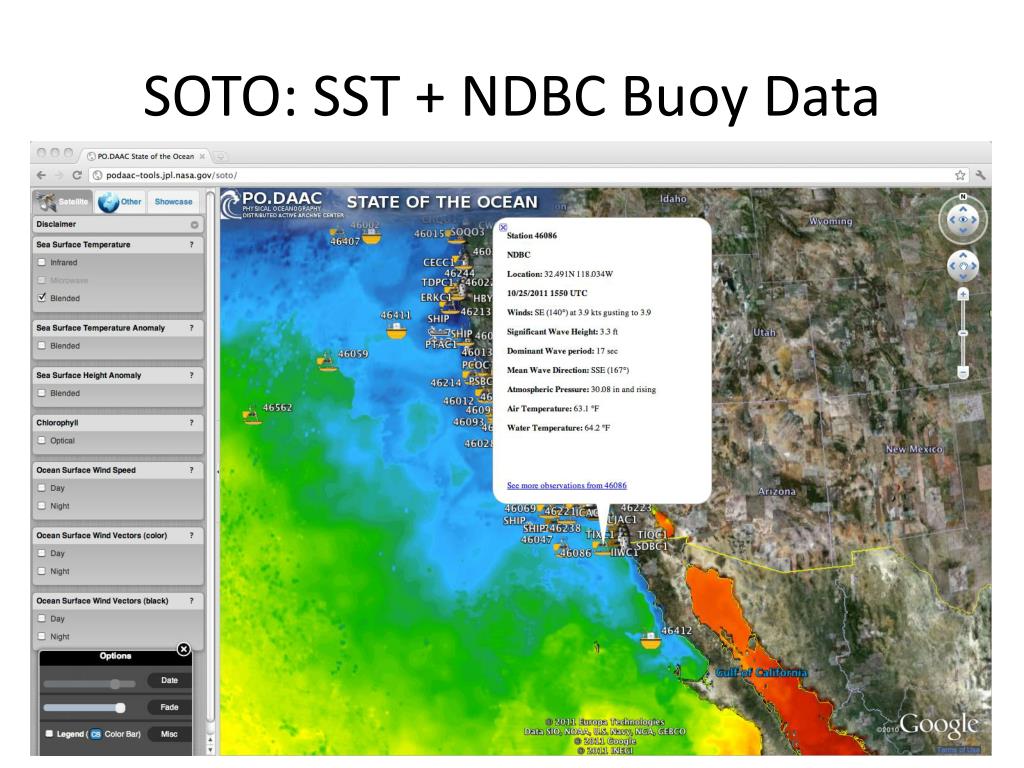
Task: Open the Showcase tab
Action: click(173, 202)
